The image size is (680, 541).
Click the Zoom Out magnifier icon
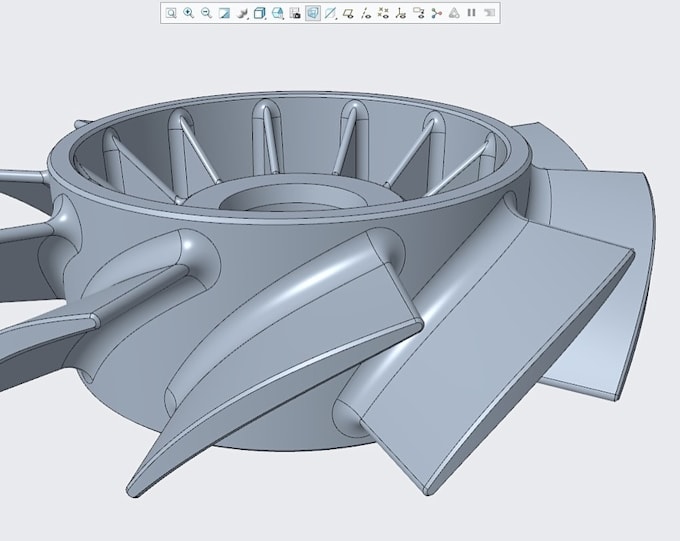coord(206,13)
